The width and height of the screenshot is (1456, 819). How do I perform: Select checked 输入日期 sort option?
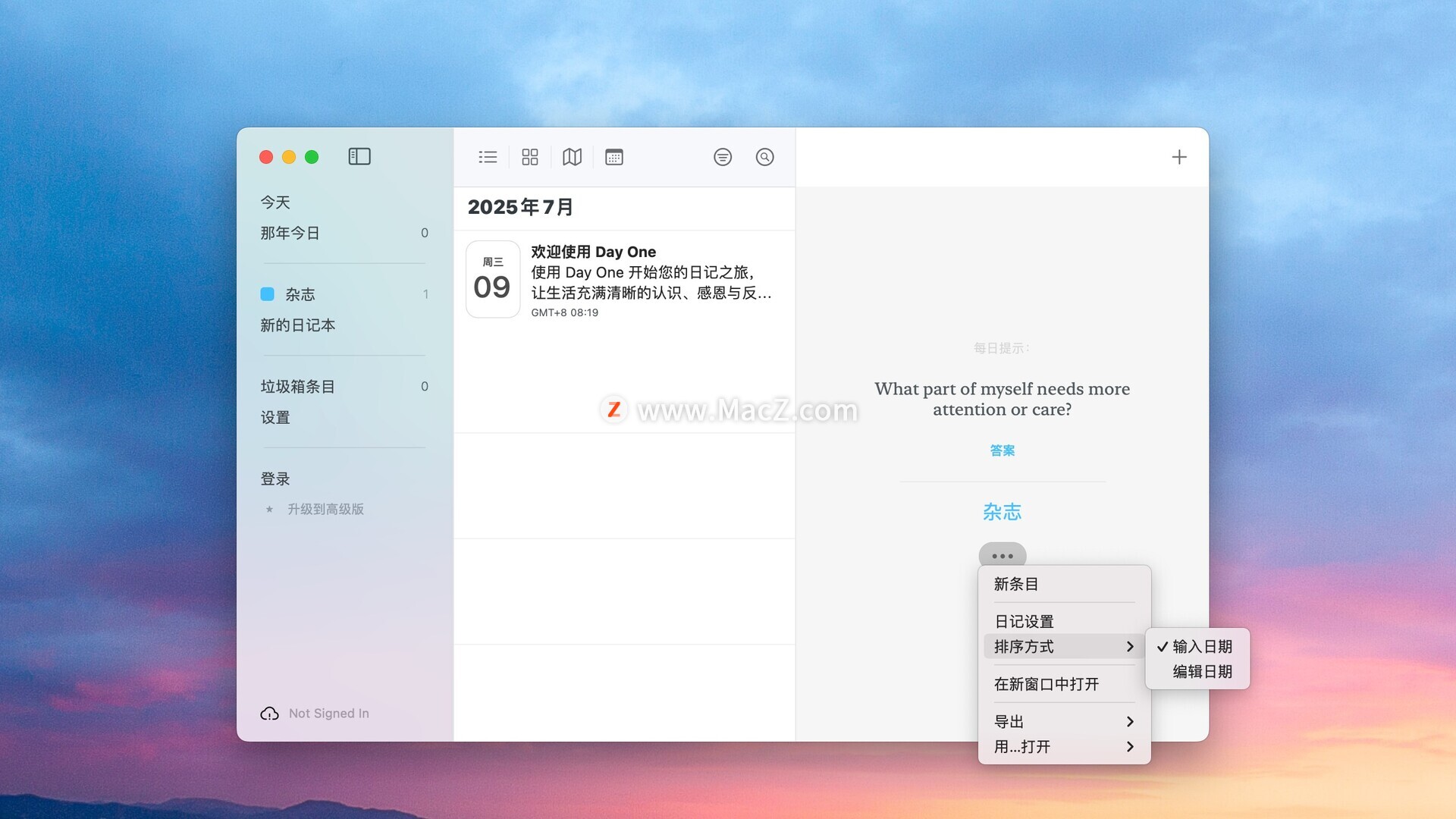tap(1197, 647)
